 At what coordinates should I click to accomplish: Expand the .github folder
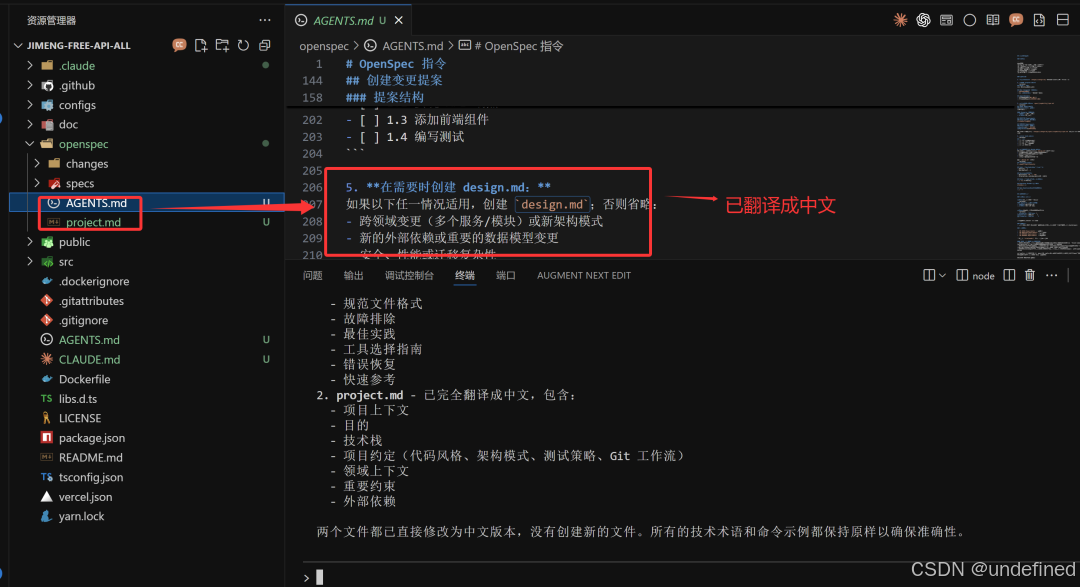(x=30, y=85)
